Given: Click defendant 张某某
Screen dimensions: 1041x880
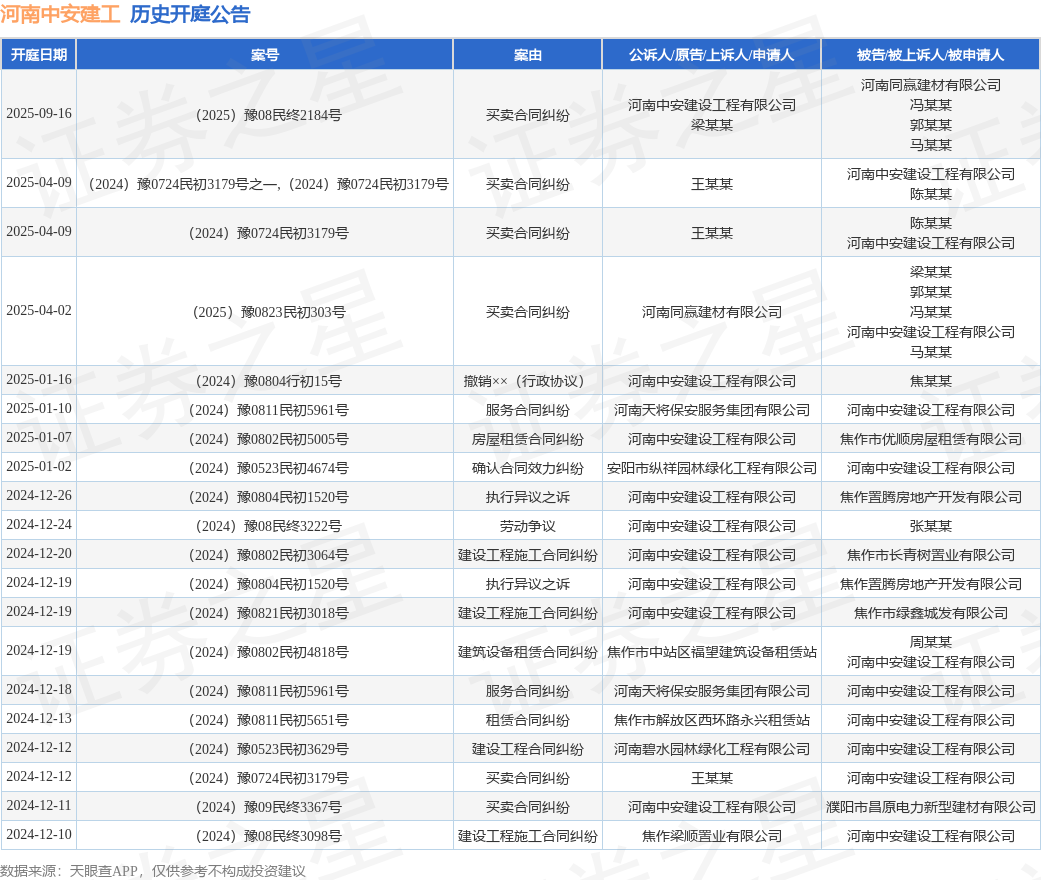Looking at the screenshot, I should pyautogui.click(x=931, y=526).
